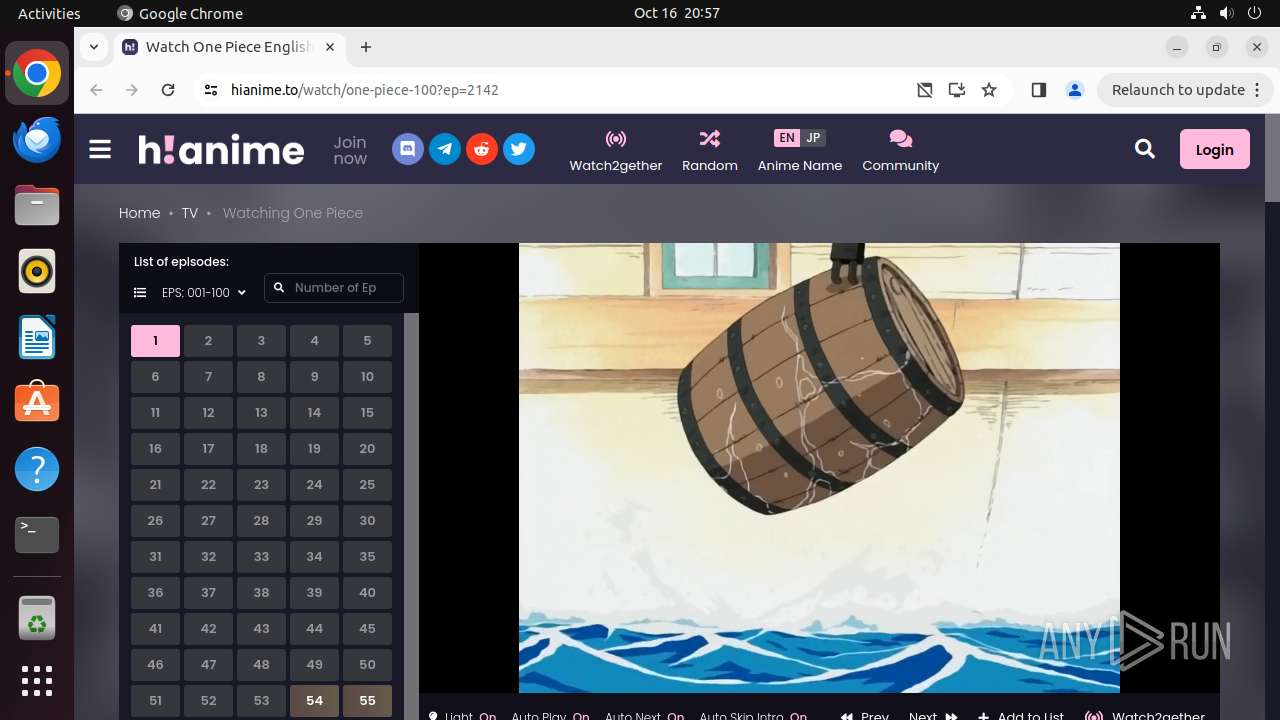Toggle Auto Skip Intro setting

[x=753, y=715]
